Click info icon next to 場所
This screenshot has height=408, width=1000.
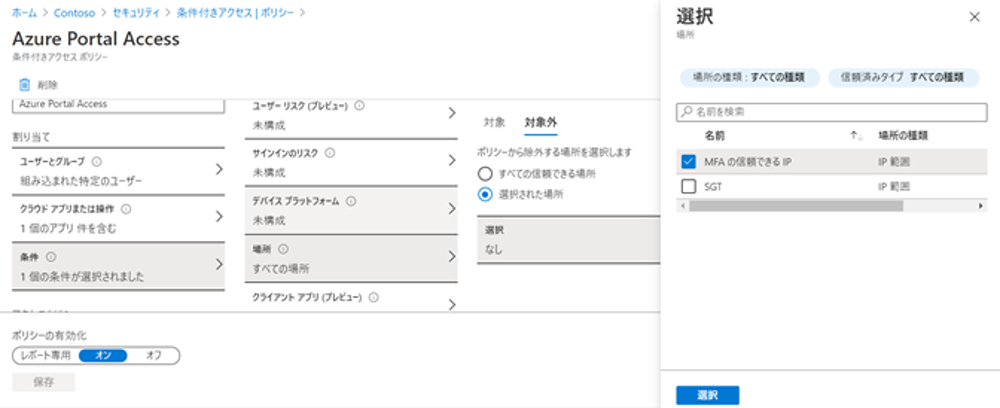tap(284, 249)
